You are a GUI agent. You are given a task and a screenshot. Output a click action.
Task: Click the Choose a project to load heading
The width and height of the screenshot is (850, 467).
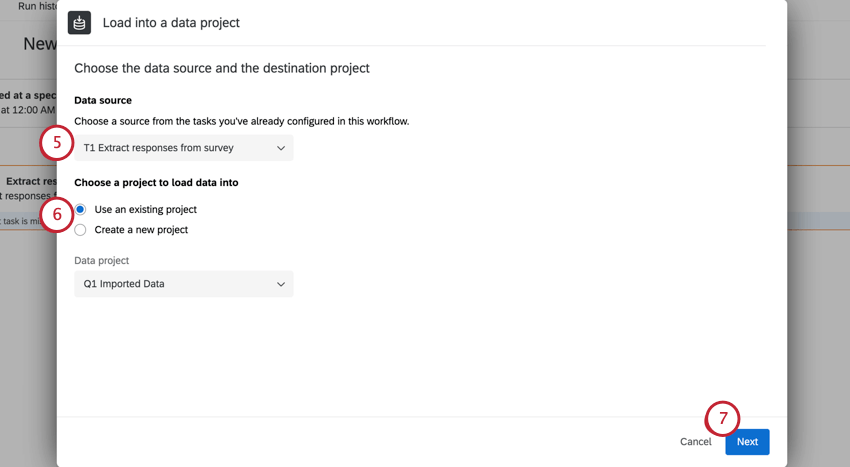[x=156, y=183]
